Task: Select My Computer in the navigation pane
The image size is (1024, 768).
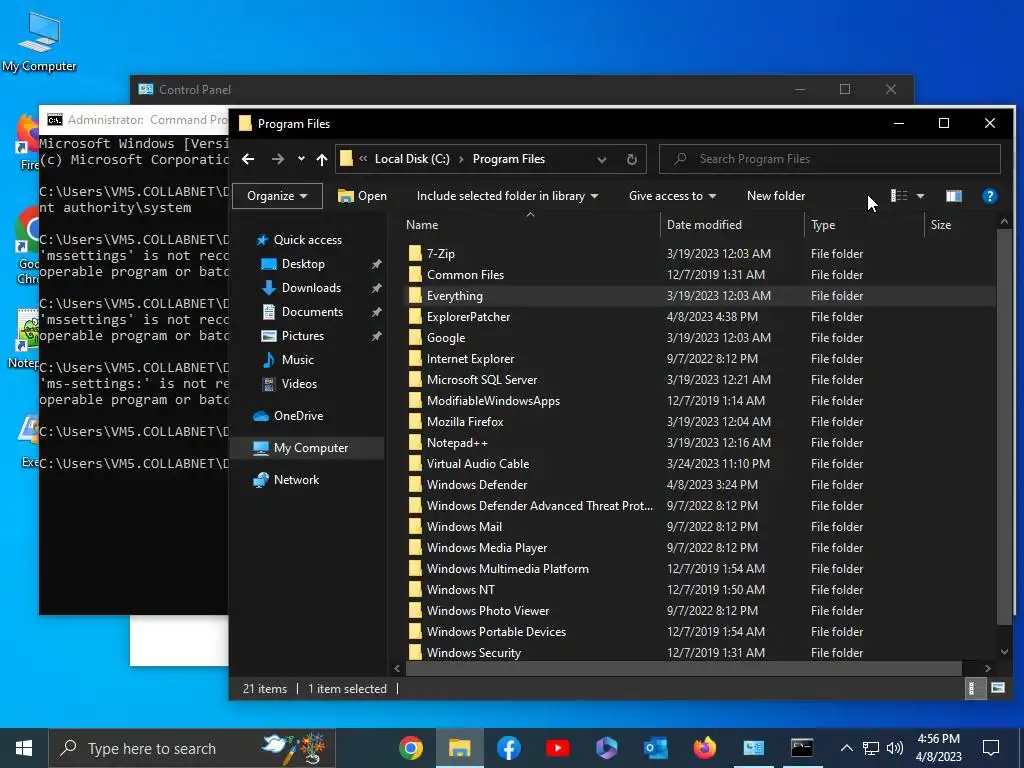Action: [307, 448]
